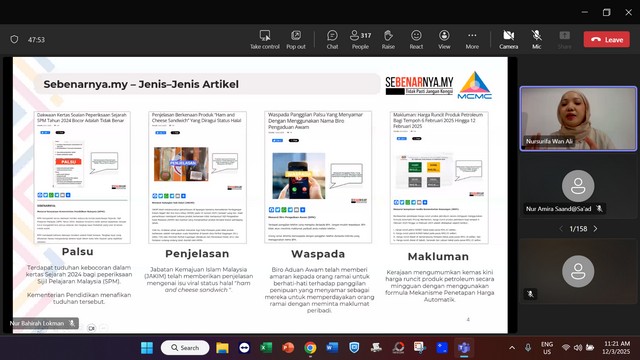Leave the meeting
This screenshot has height=360, width=640.
607,40
